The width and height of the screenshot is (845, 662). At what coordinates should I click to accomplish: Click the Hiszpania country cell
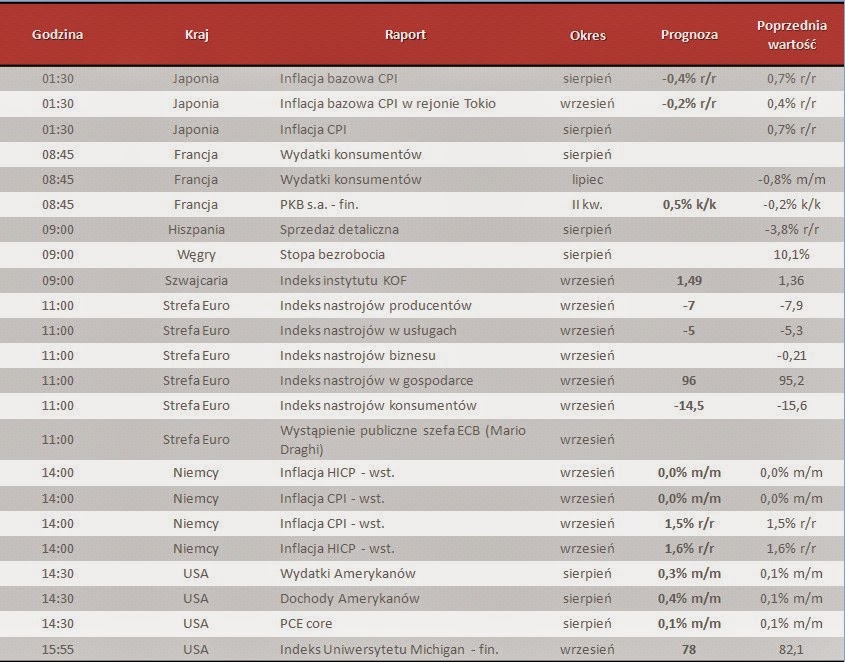[196, 230]
